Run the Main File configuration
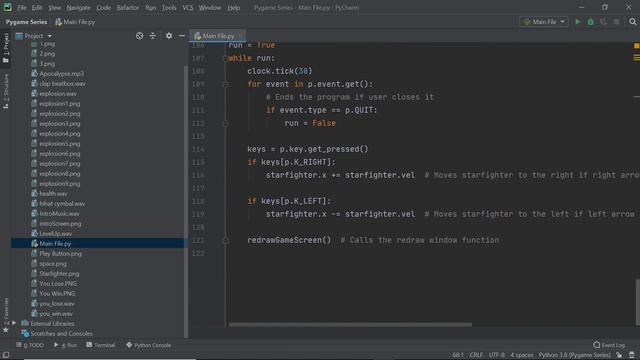 pyautogui.click(x=578, y=22)
